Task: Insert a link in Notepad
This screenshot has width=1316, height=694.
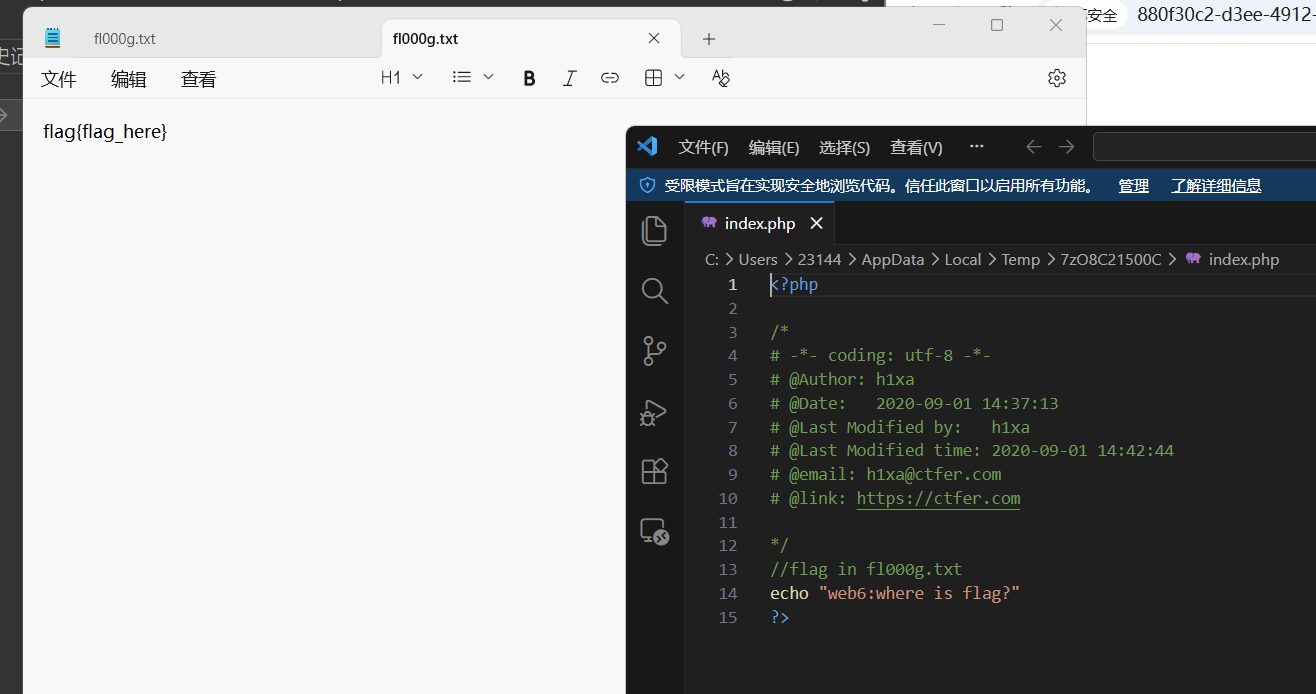Action: [609, 78]
